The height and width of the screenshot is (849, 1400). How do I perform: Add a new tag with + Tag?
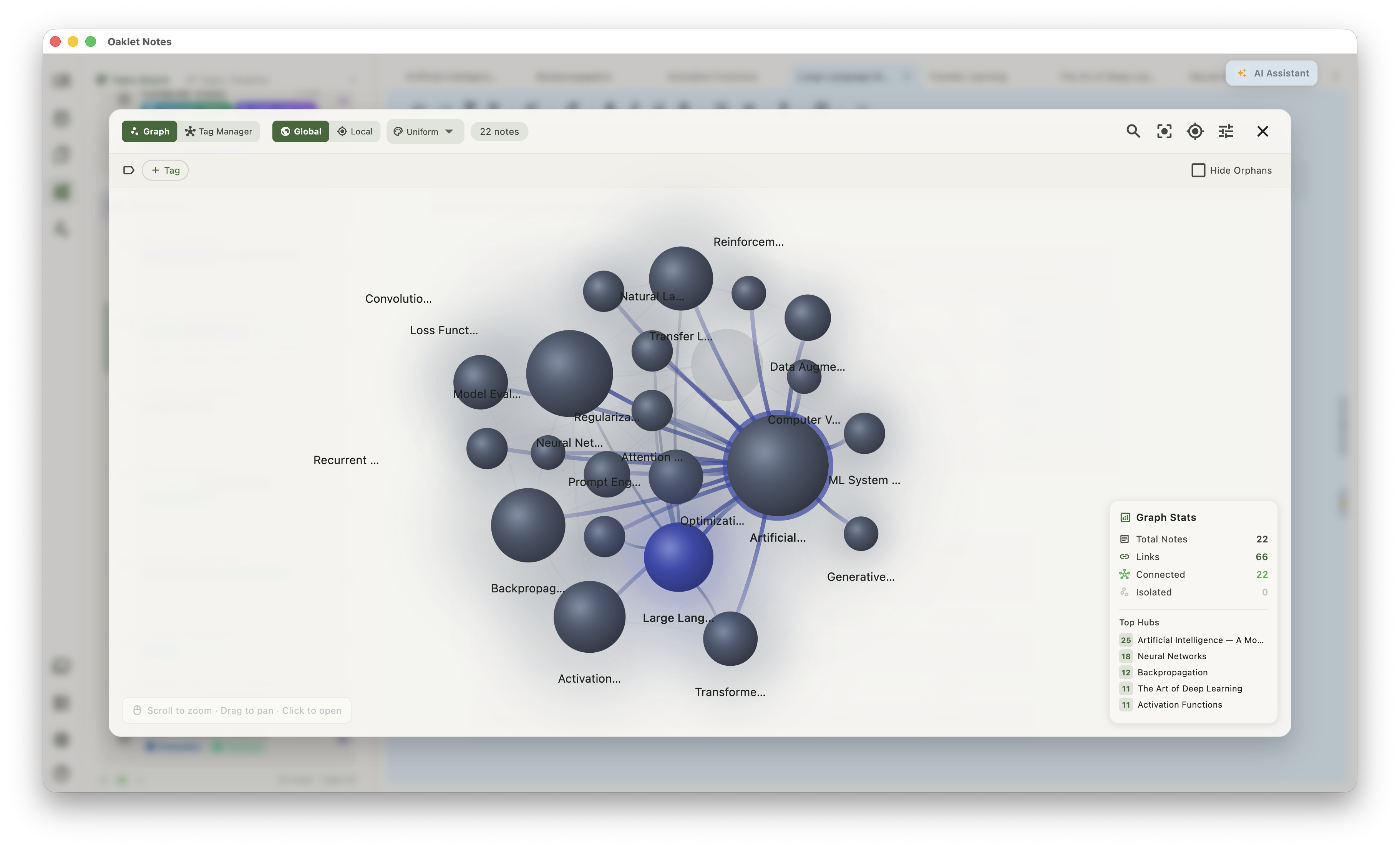(x=165, y=170)
